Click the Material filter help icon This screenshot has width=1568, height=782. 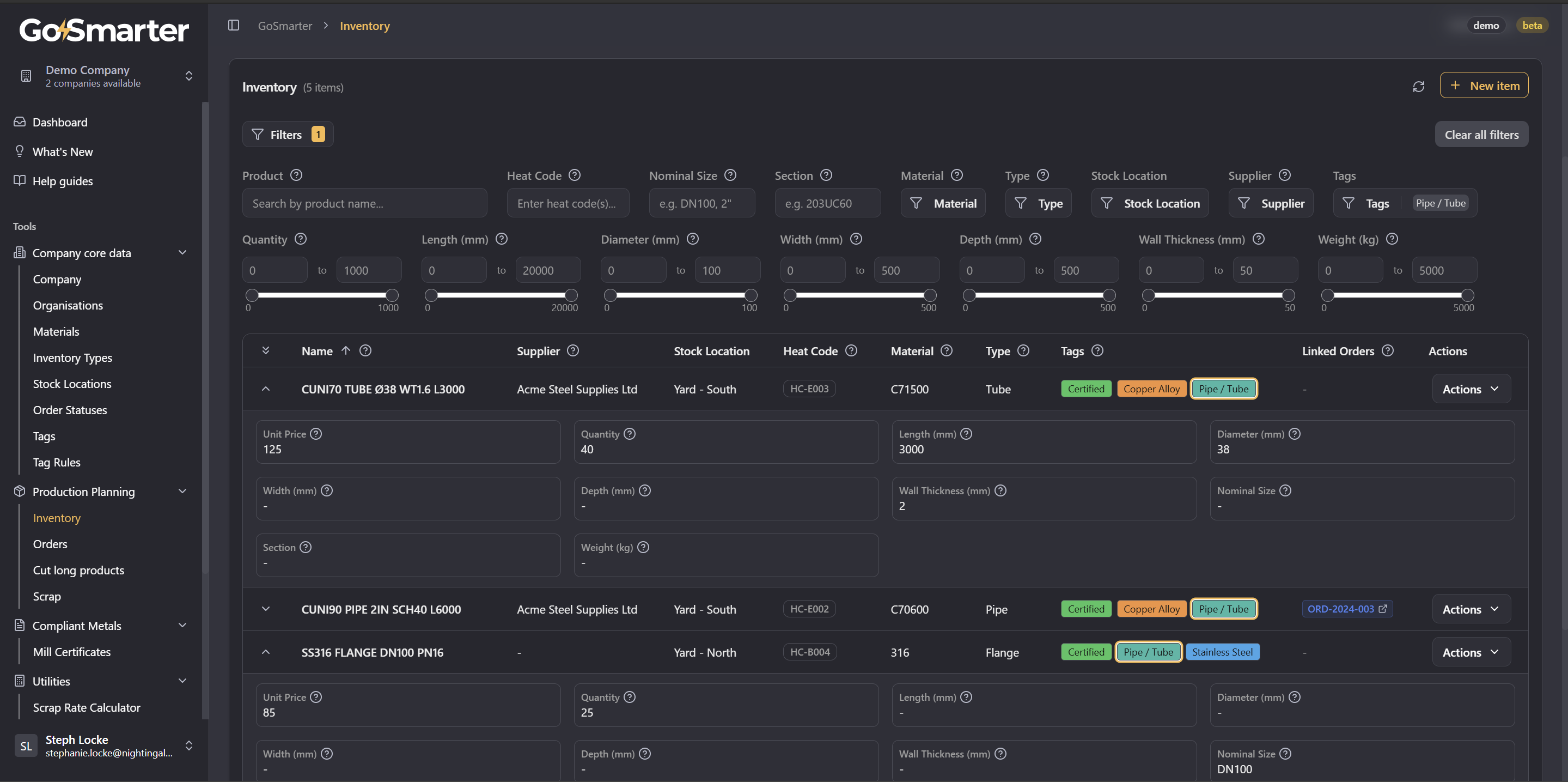[957, 175]
